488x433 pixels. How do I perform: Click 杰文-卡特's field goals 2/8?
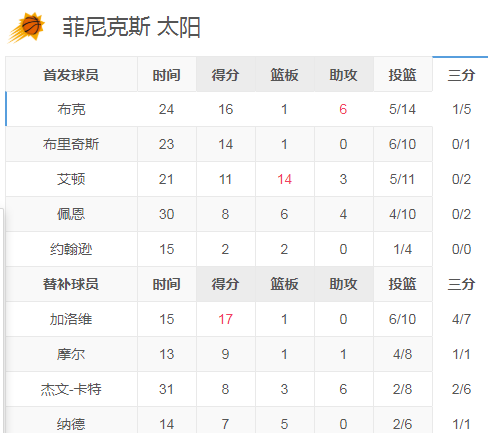point(402,389)
